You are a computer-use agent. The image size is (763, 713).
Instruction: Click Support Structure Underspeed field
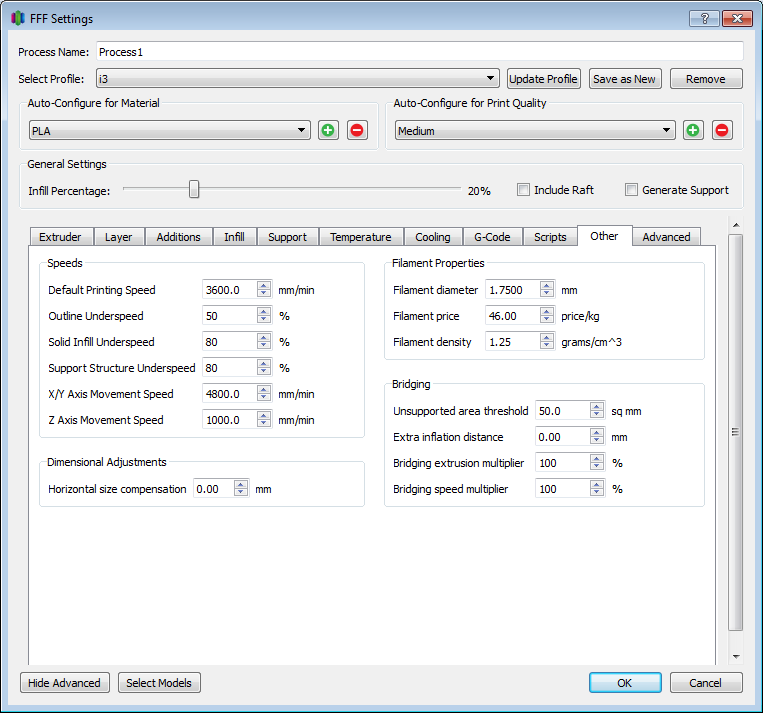pos(230,368)
